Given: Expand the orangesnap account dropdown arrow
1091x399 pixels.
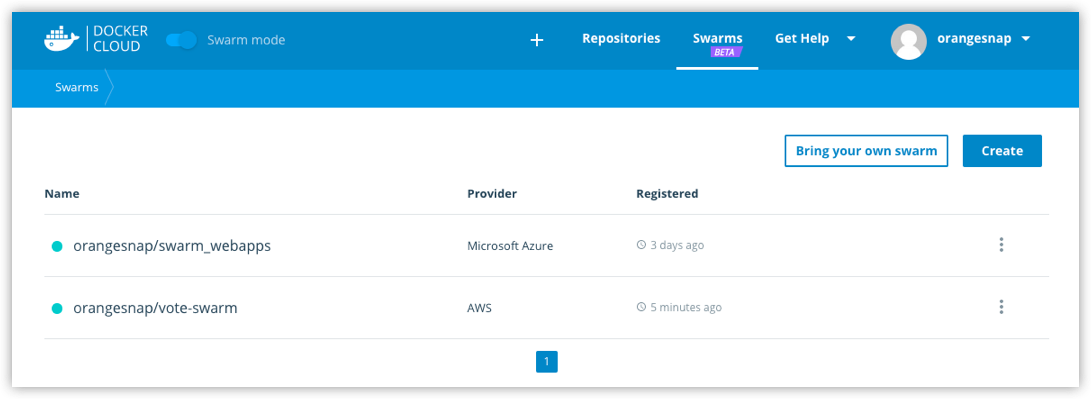Looking at the screenshot, I should (1026, 39).
